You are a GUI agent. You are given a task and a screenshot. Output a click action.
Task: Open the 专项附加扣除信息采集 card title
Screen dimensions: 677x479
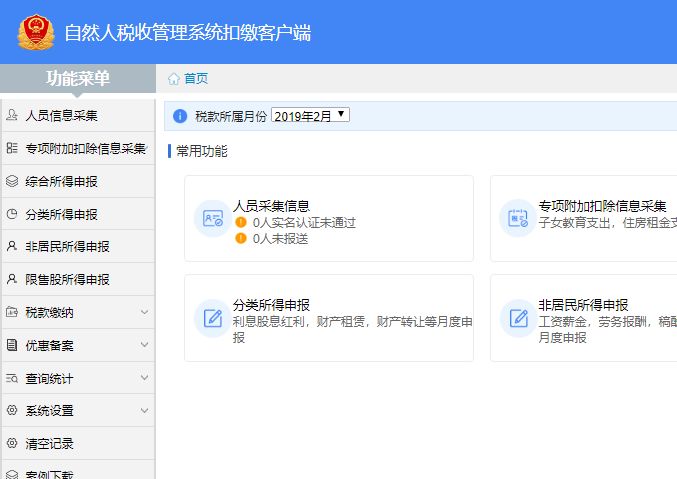tap(602, 206)
